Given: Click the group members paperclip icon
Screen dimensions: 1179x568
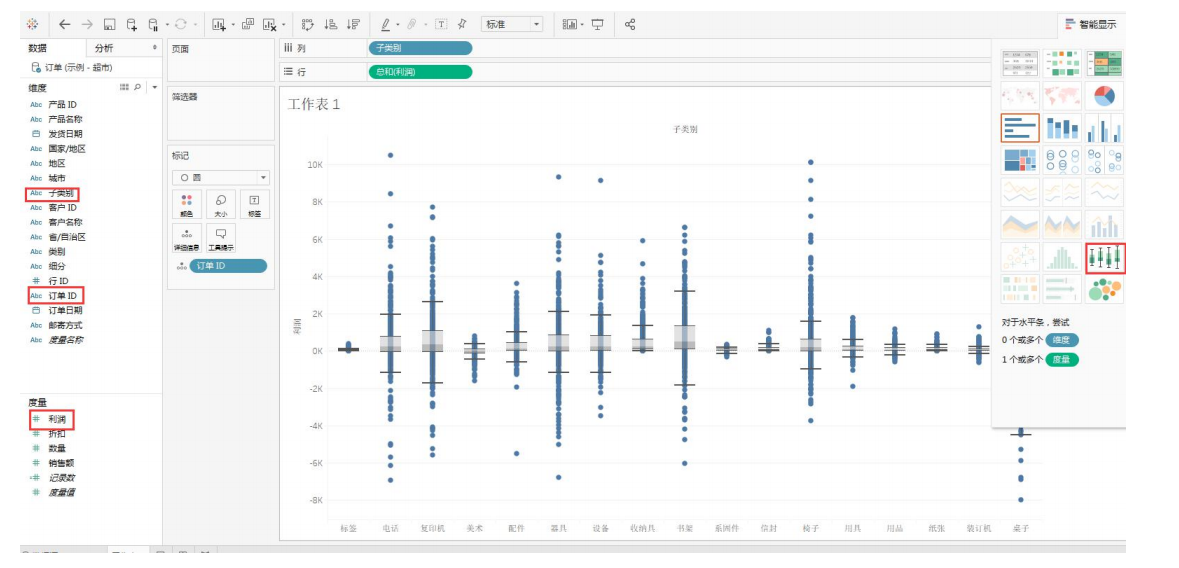Looking at the screenshot, I should coord(412,24).
